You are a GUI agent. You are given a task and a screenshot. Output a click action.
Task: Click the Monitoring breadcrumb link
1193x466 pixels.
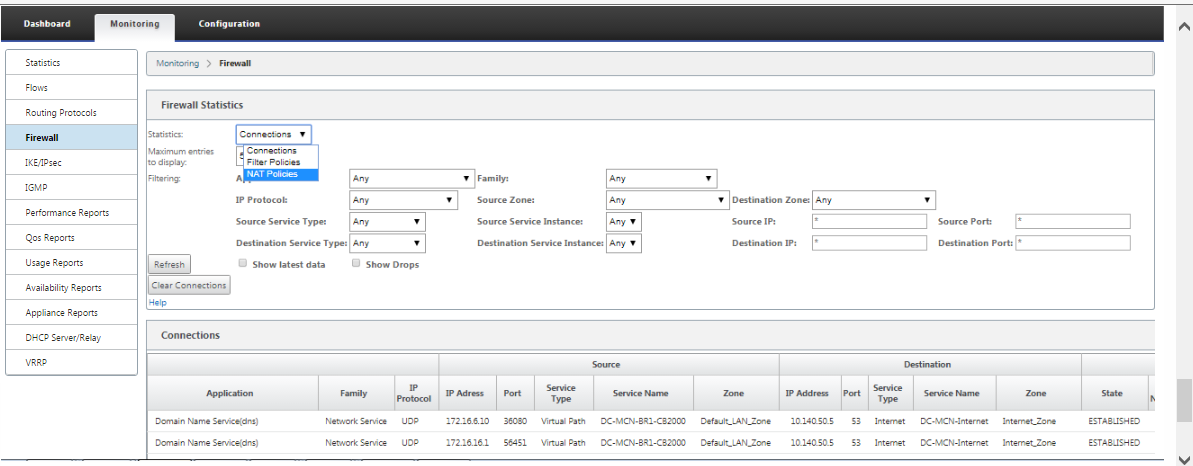pos(177,63)
